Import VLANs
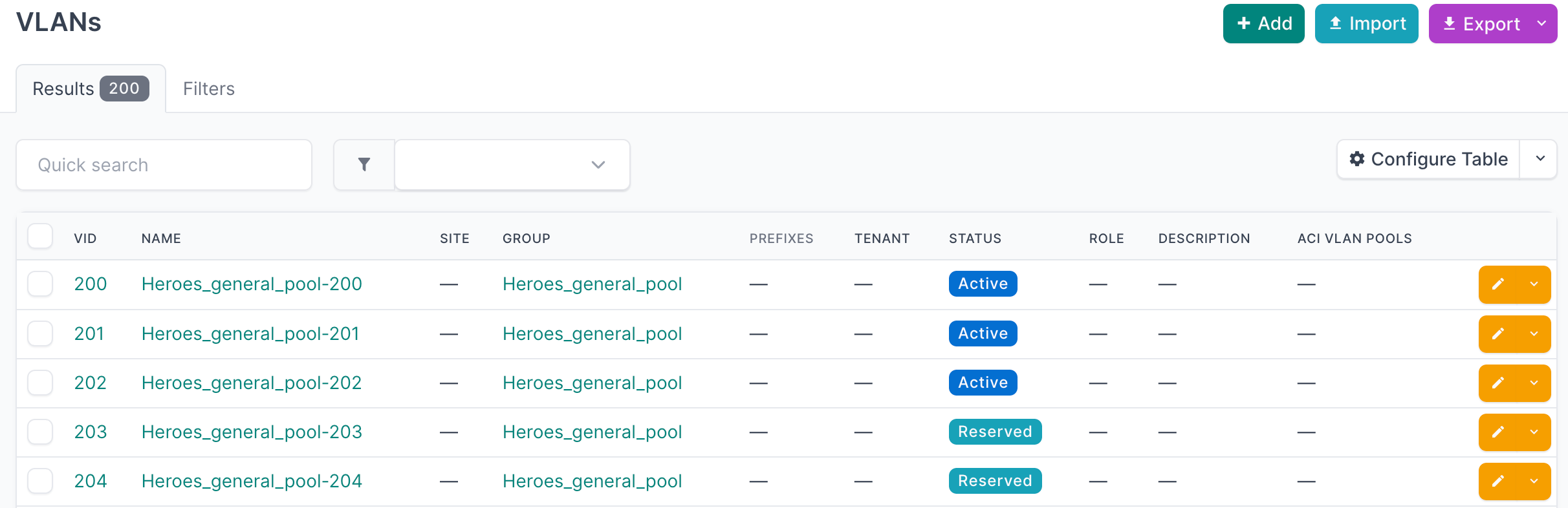The width and height of the screenshot is (1568, 508). click(1366, 24)
